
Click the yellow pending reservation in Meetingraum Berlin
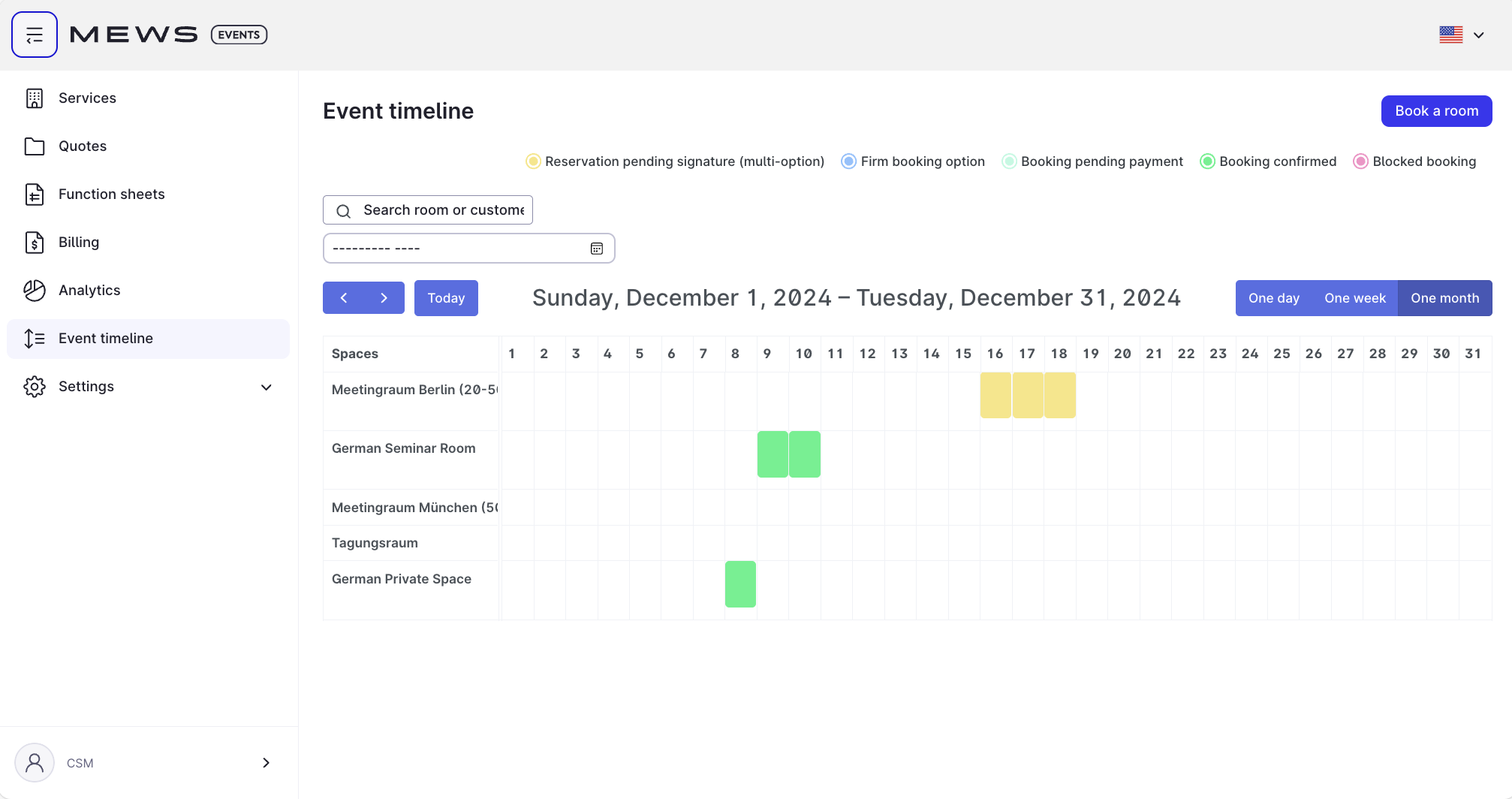tap(1027, 395)
